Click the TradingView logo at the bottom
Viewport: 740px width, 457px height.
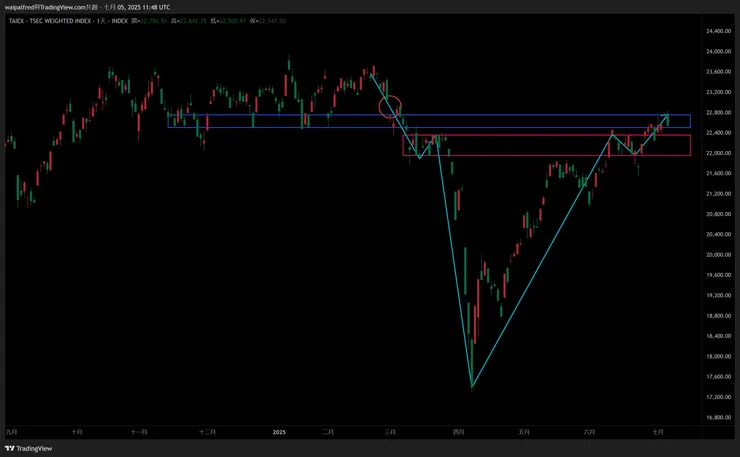coord(28,449)
